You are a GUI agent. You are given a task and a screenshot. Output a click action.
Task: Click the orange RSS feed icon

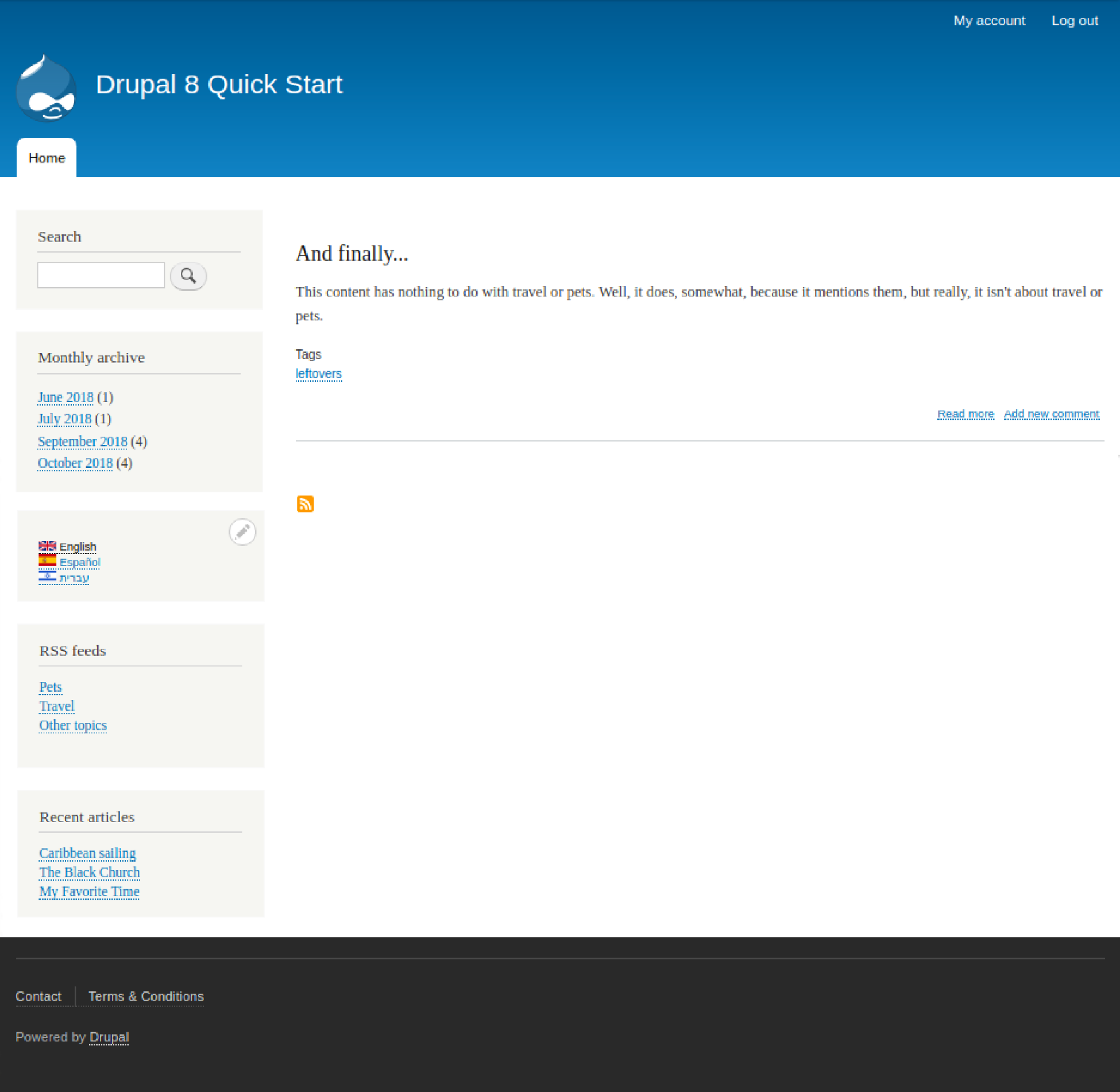[305, 504]
